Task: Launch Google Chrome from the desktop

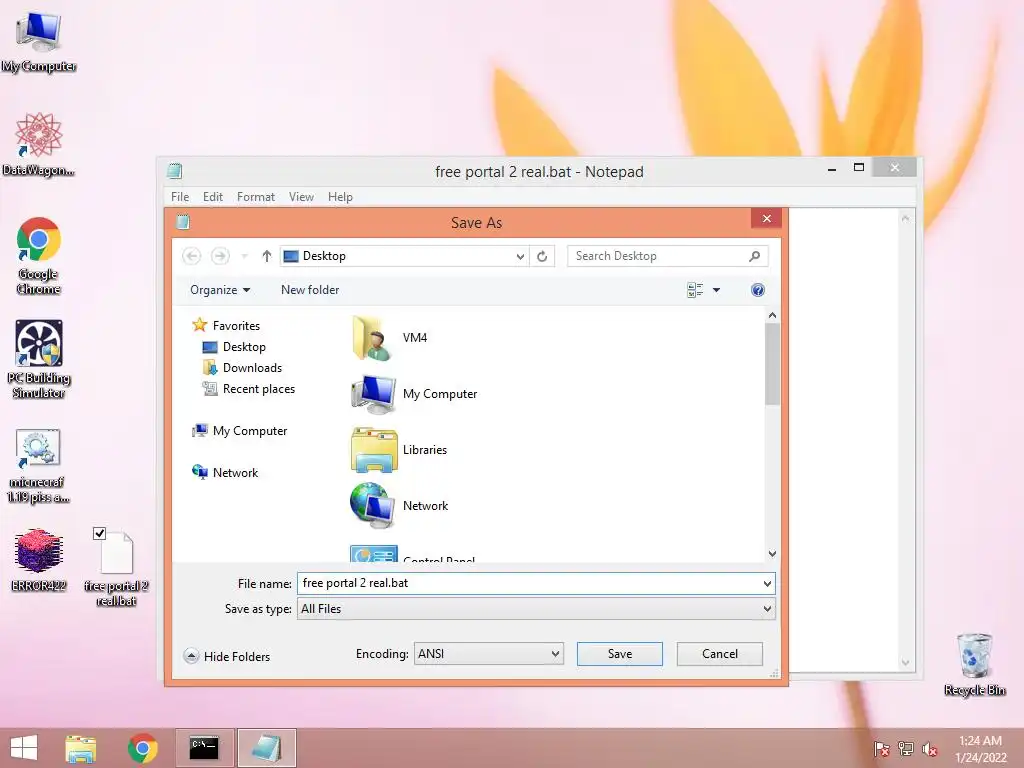Action: point(39,255)
